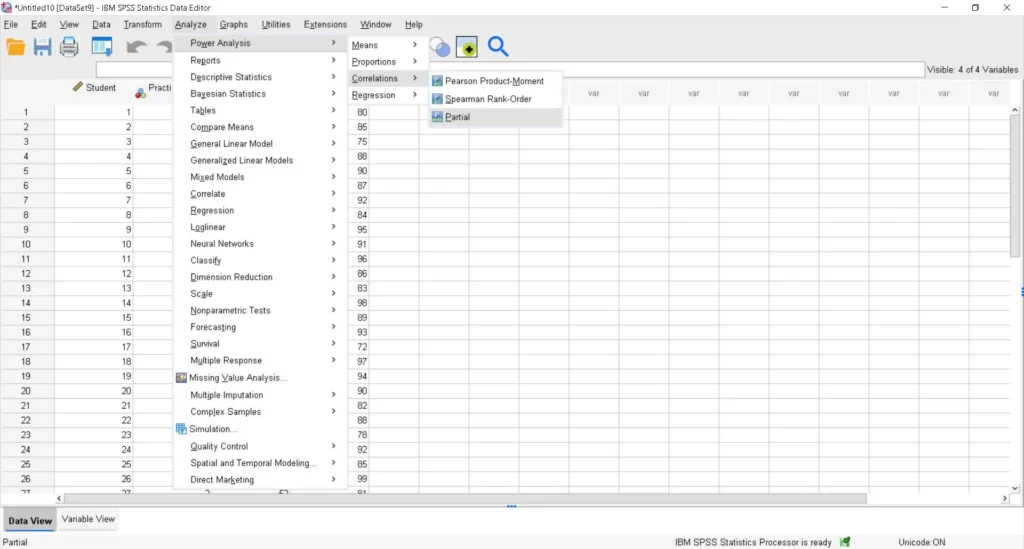Expand the Regression power analysis submenu

click(386, 95)
